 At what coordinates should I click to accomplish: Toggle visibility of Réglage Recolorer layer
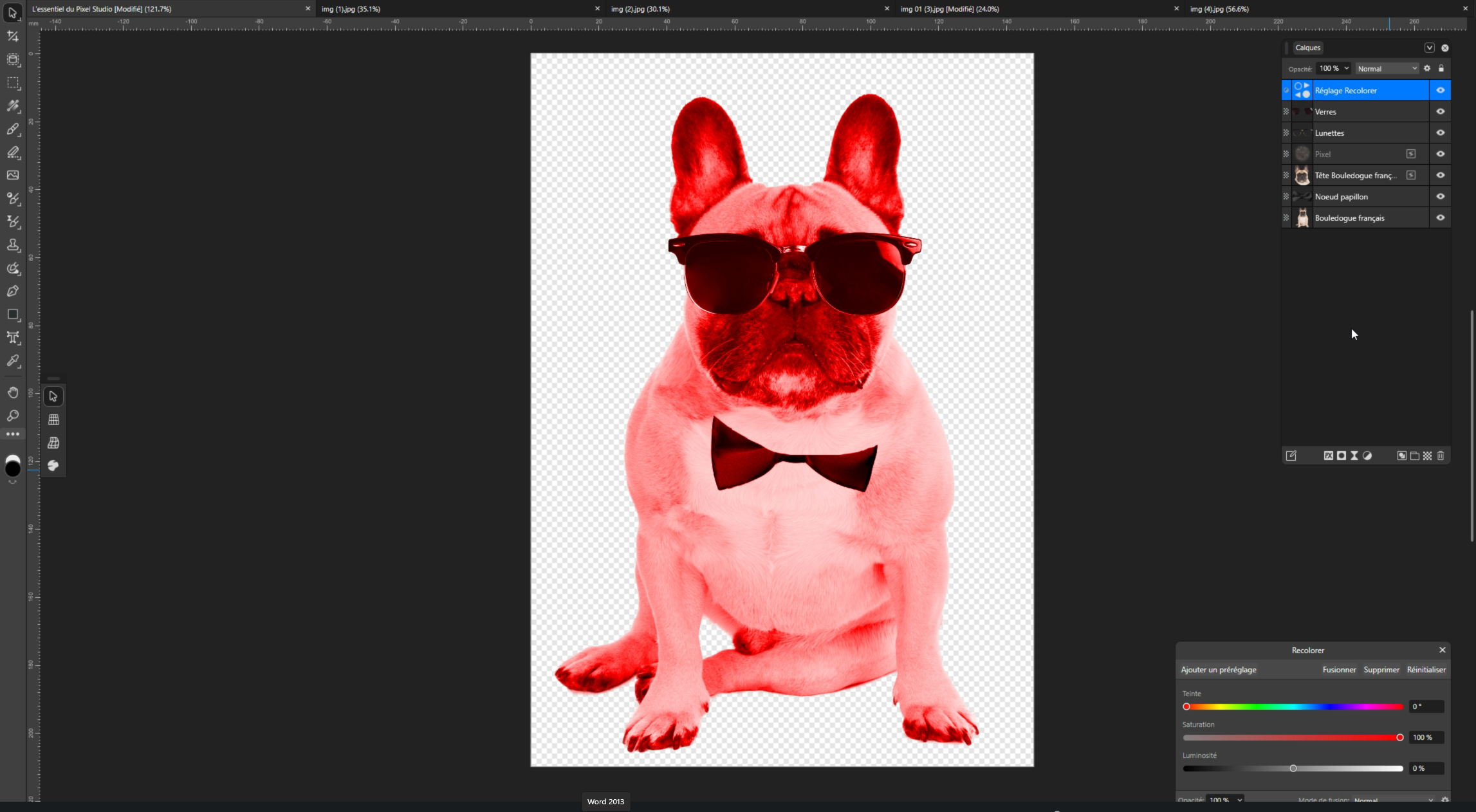point(1441,90)
